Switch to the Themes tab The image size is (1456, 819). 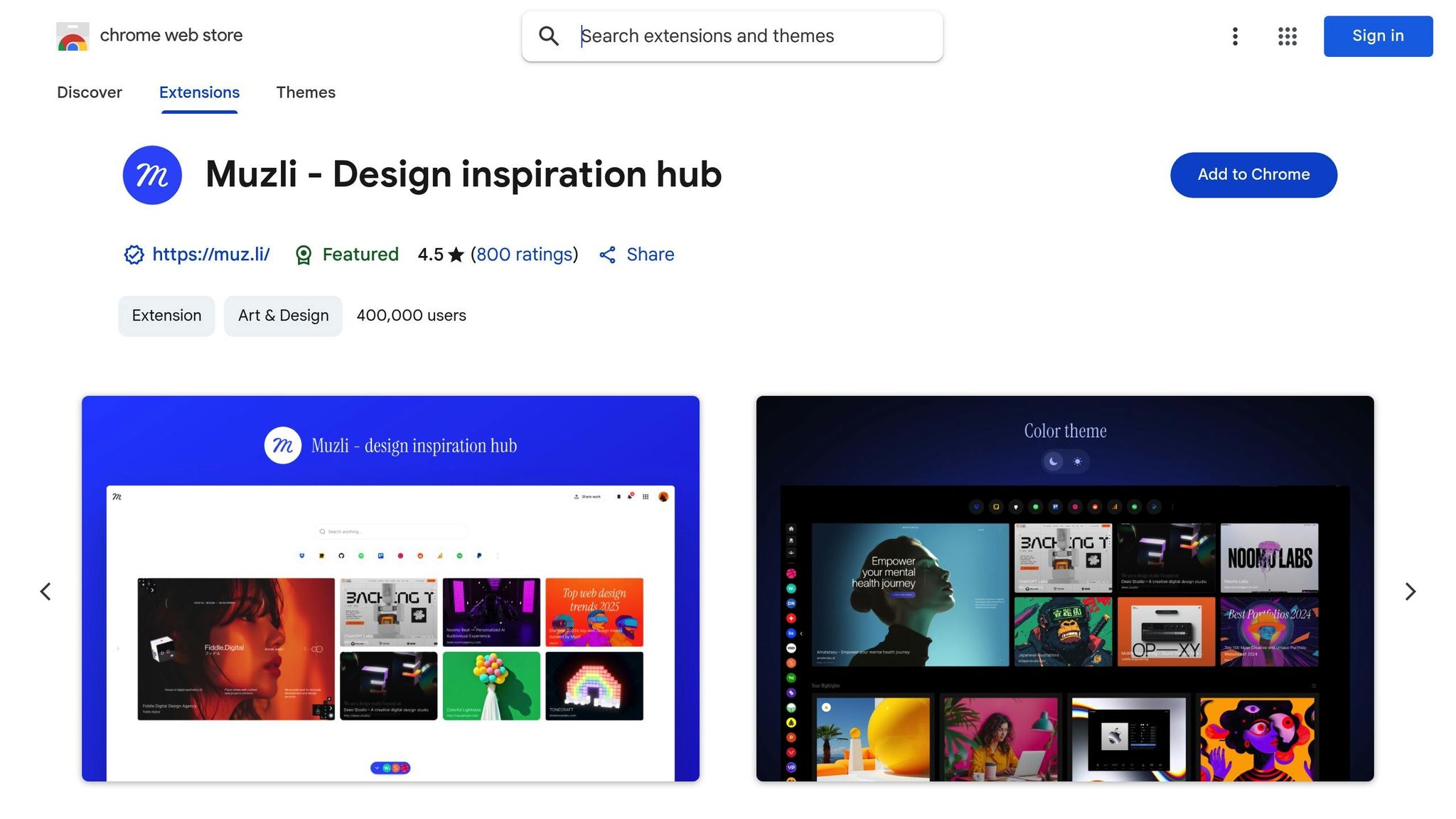[306, 92]
